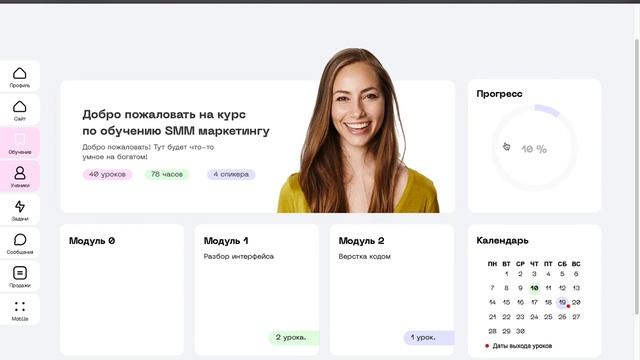The width and height of the screenshot is (640, 360).
Task: Open the Задачи lightning sidebar item
Action: point(20,210)
